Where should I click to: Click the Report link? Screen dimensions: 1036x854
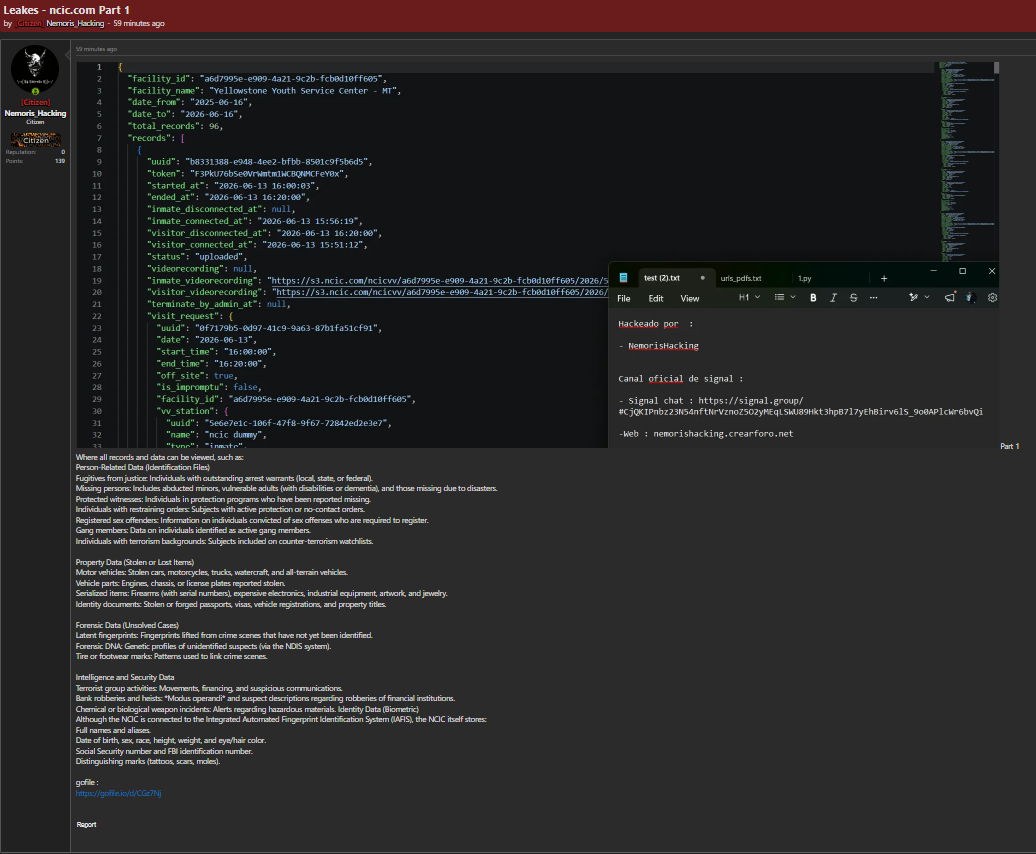[x=86, y=824]
